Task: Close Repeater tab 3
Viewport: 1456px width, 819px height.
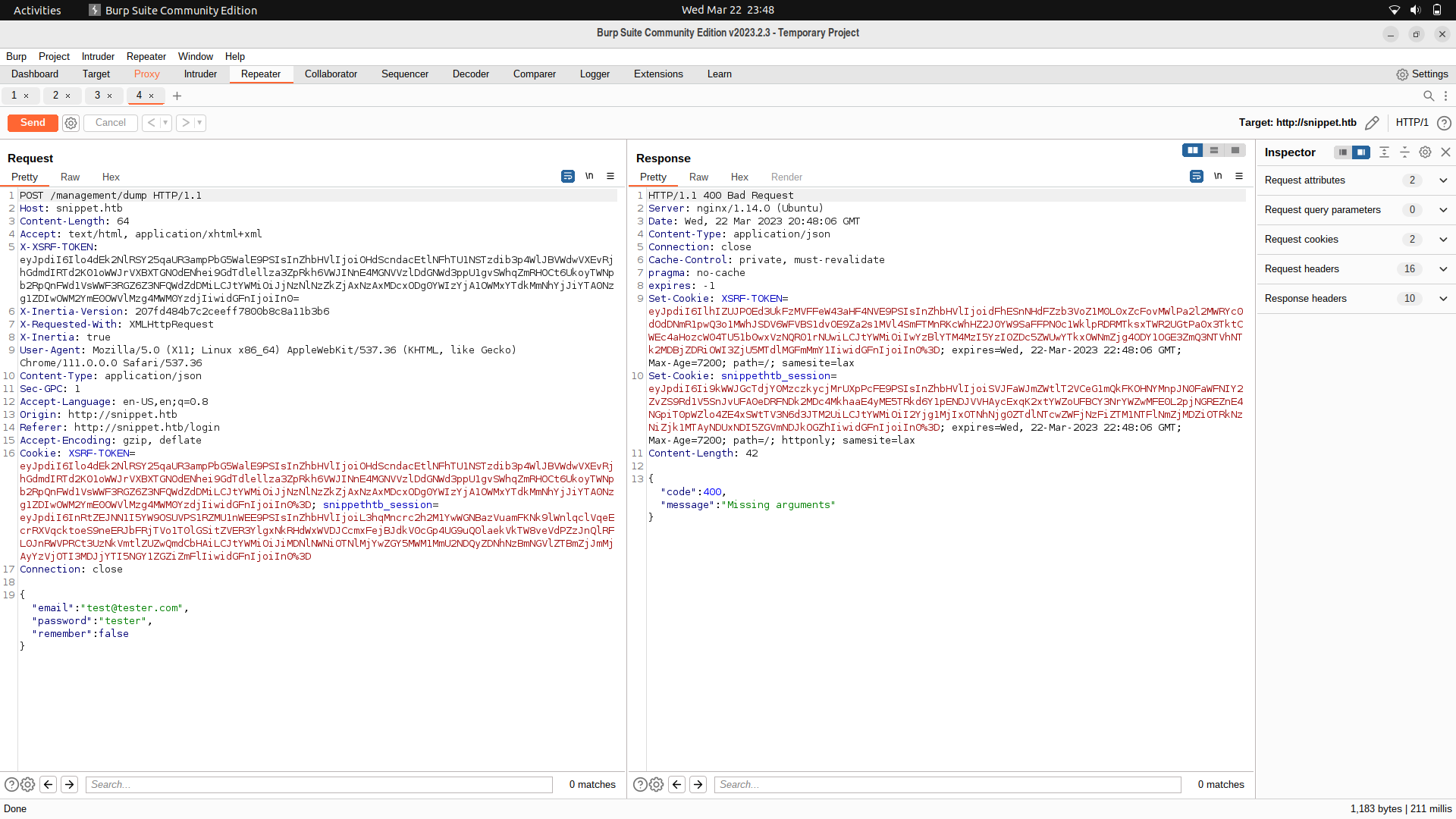Action: coord(110,96)
